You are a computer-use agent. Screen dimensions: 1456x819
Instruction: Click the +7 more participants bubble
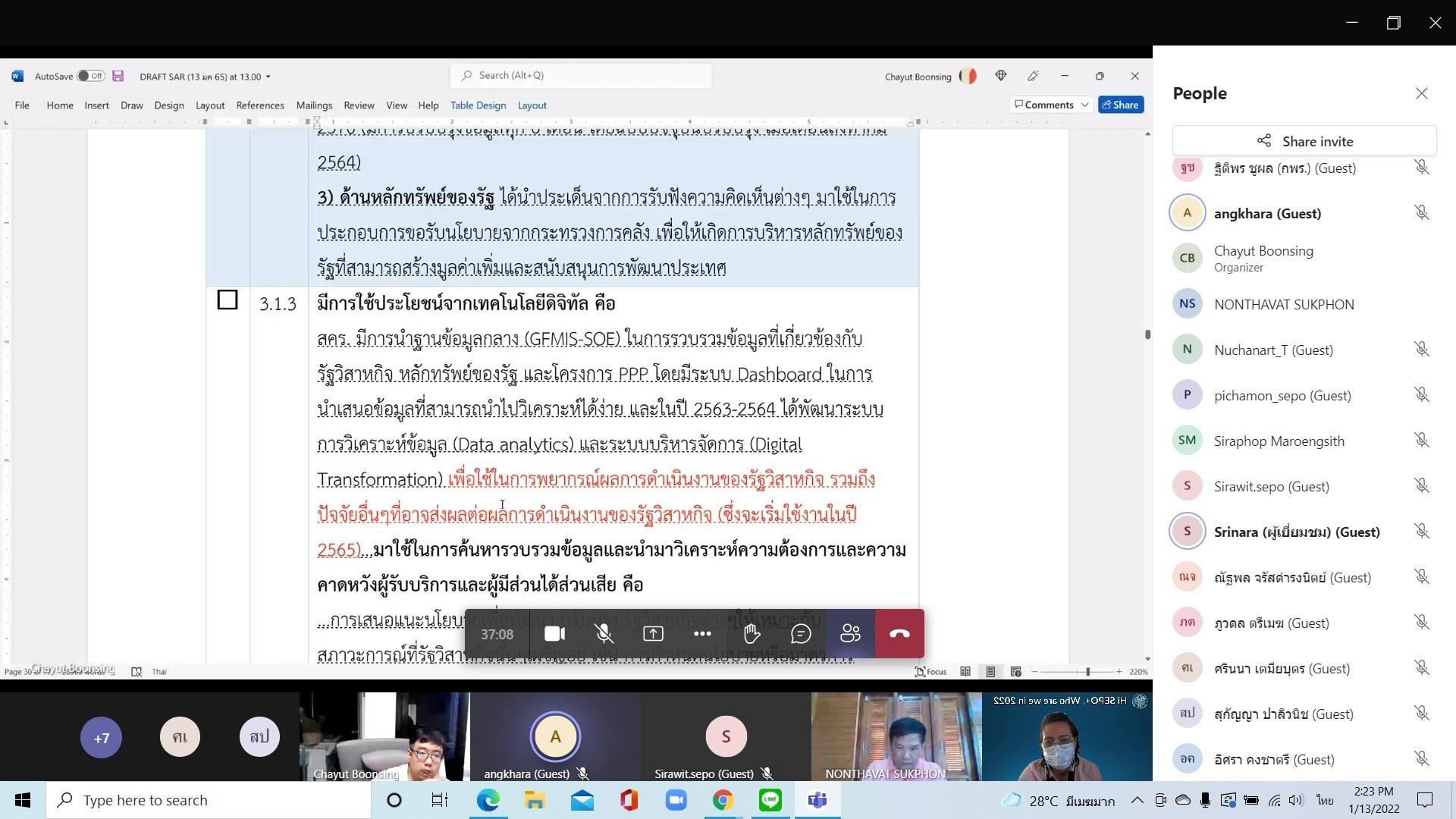(x=101, y=737)
